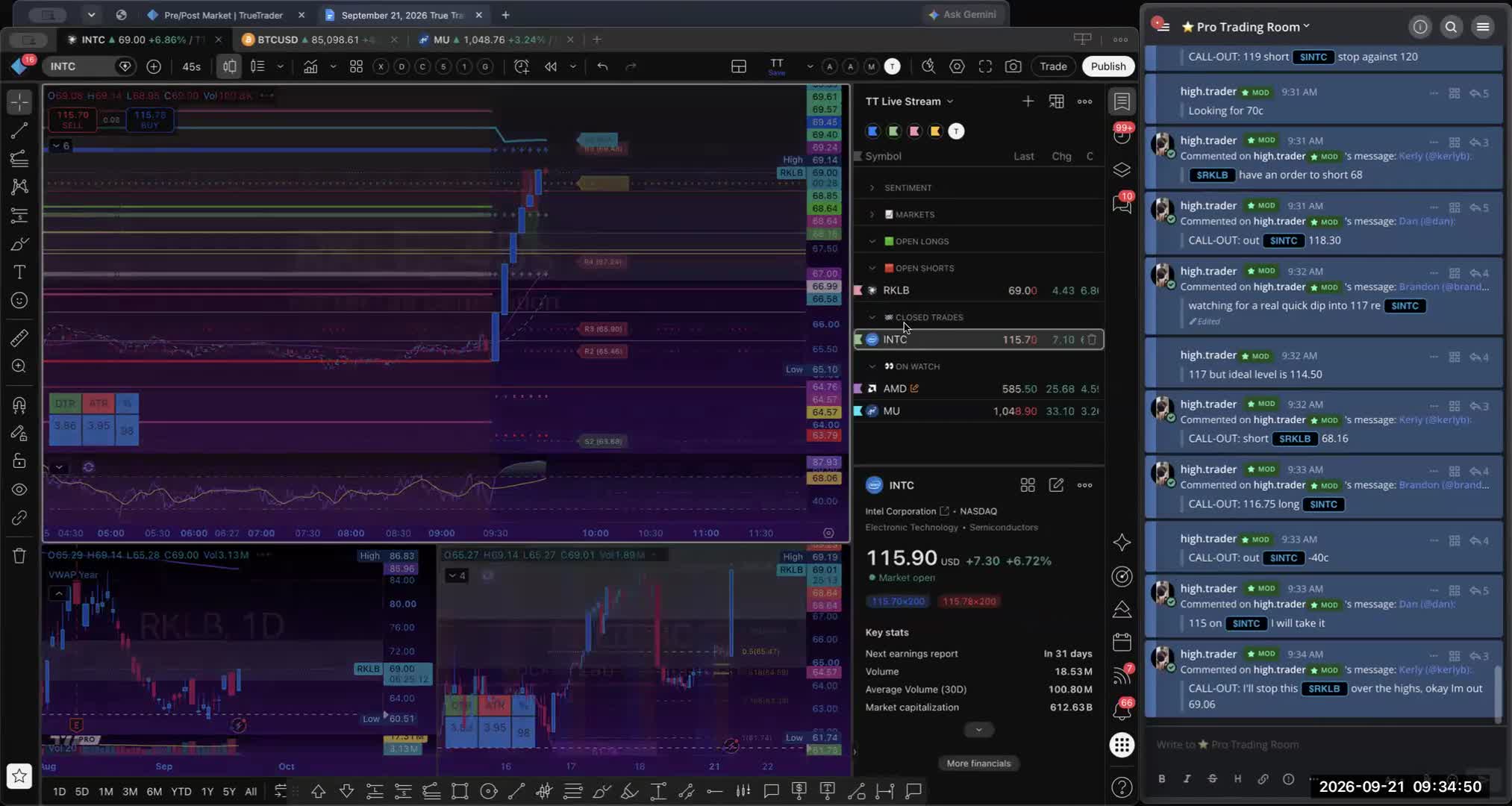Select the blue watchlist color flag

click(872, 131)
